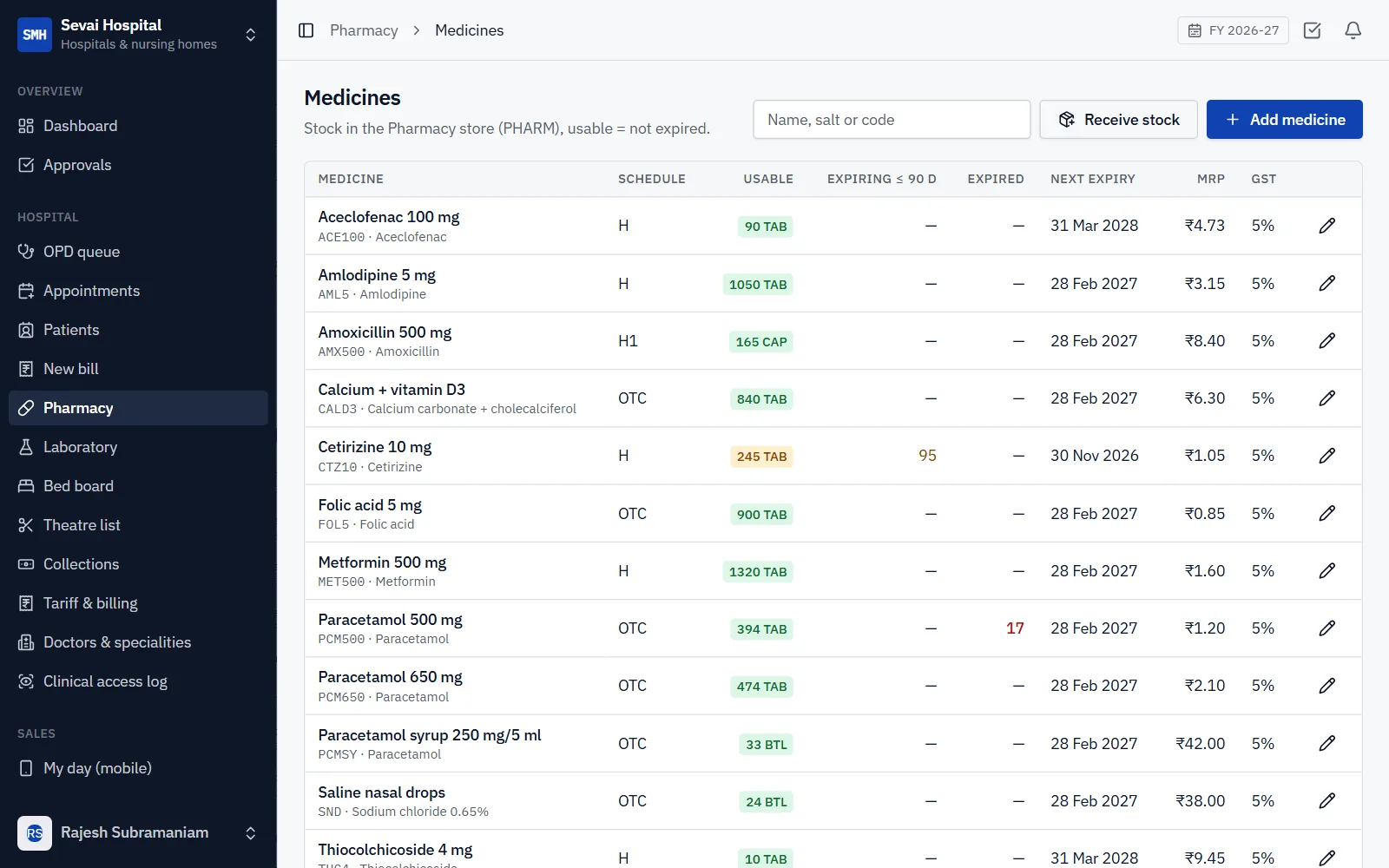The image size is (1389, 868).
Task: Select the 30 Nov 2026 expiry date
Action: [x=1094, y=456]
